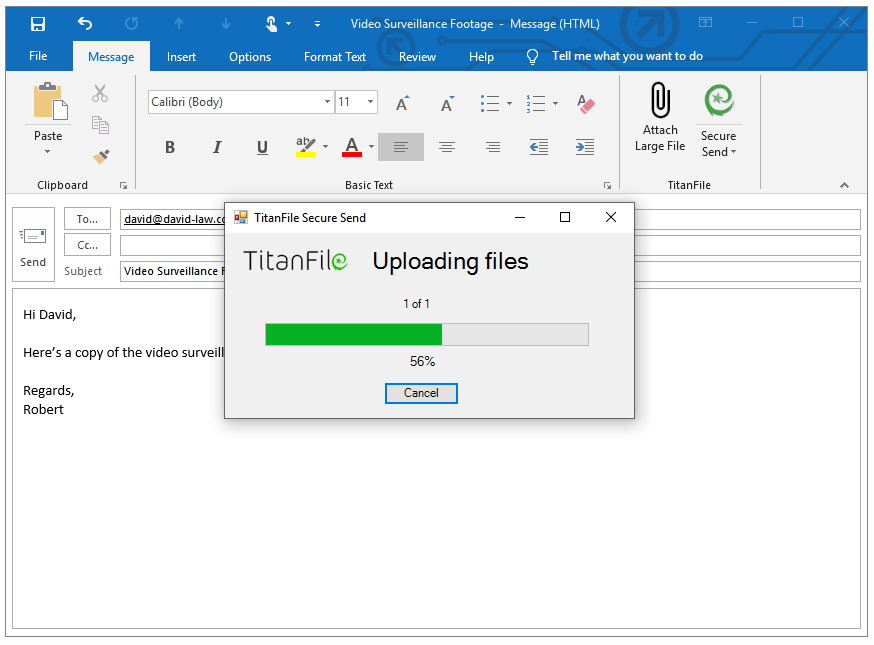Cancel the TitanFile upload

pos(421,393)
